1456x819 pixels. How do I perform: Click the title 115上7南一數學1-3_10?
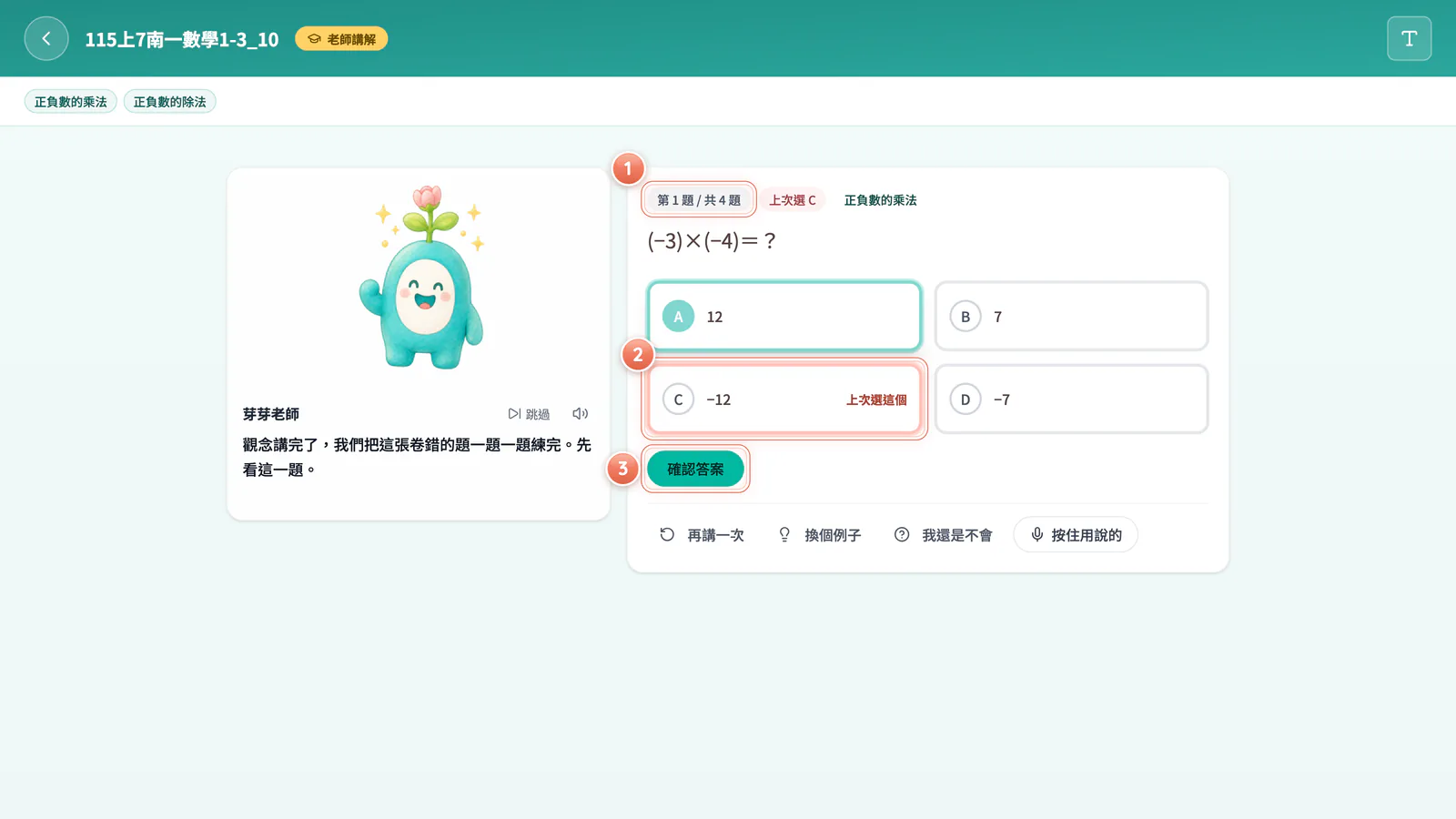[x=182, y=39]
